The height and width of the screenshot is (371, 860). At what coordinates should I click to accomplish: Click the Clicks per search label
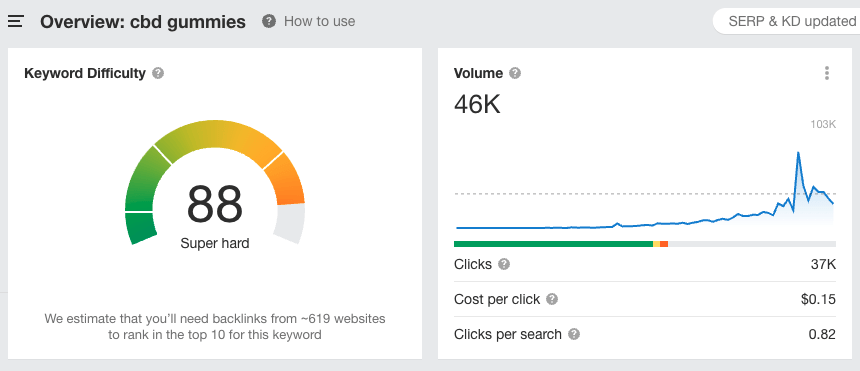point(508,334)
